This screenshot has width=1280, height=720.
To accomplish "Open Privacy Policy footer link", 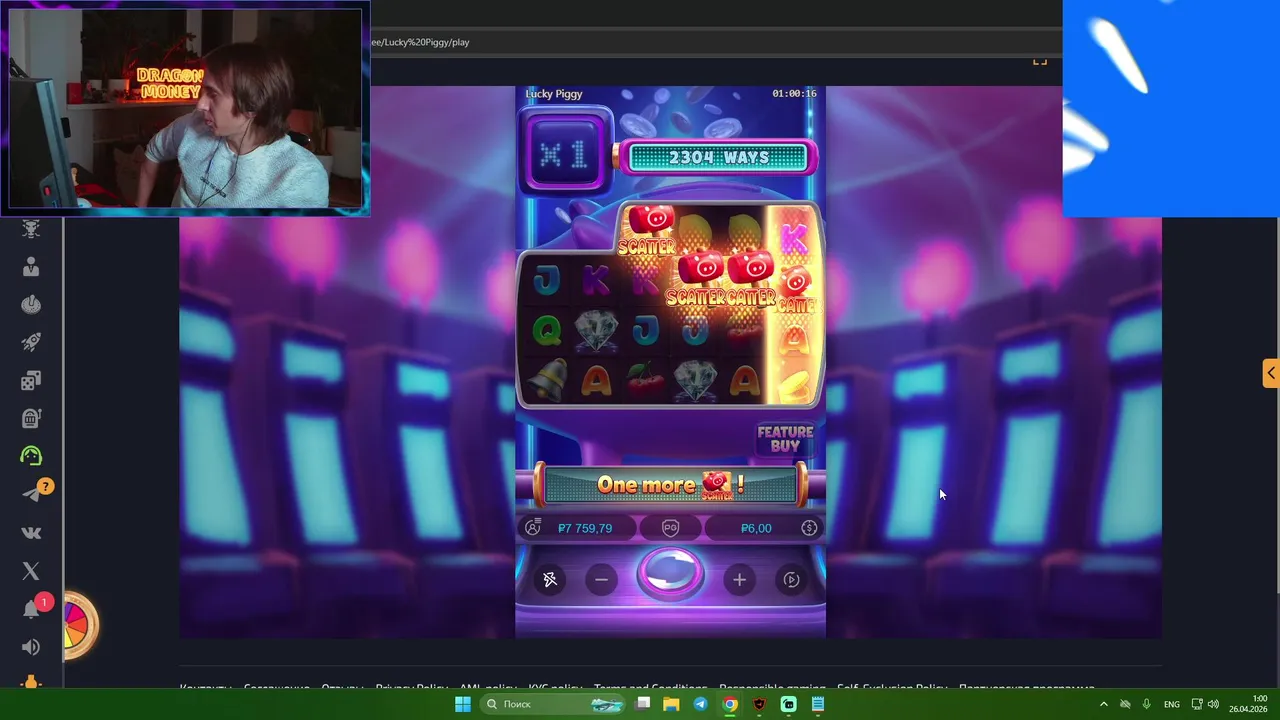I will tap(411, 688).
